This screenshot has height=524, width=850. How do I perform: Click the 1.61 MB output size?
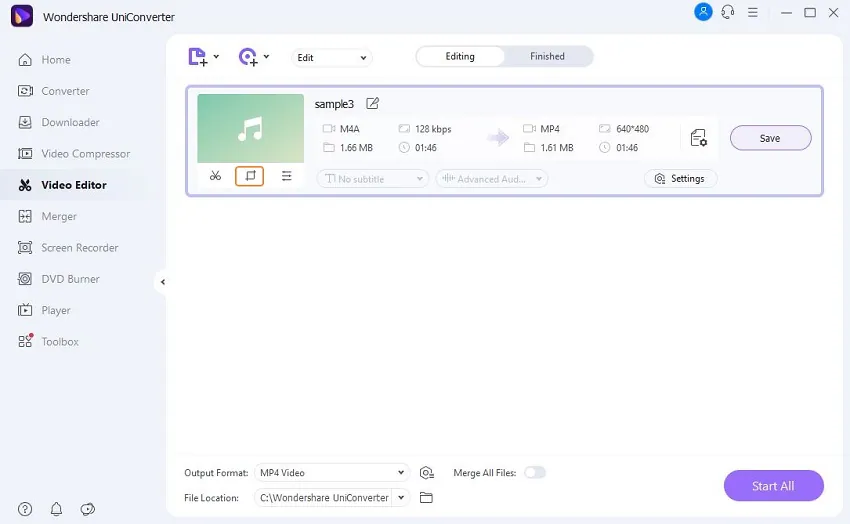[x=557, y=147]
